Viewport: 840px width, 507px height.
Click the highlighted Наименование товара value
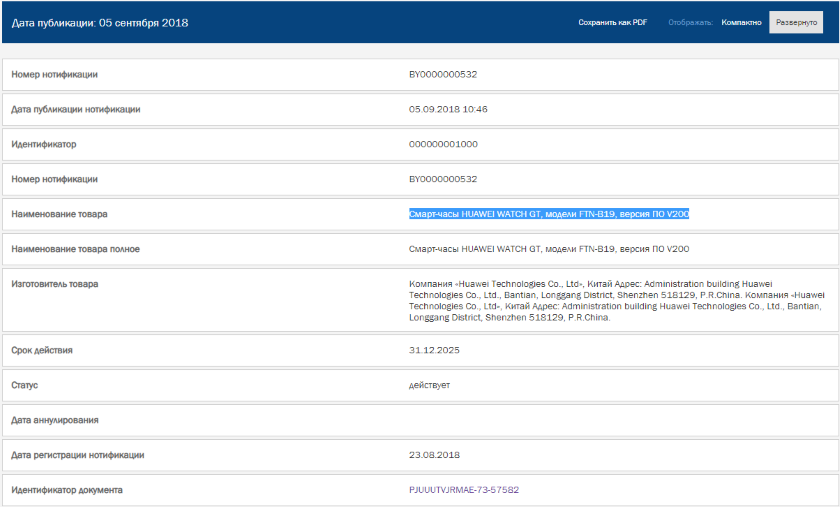point(549,214)
